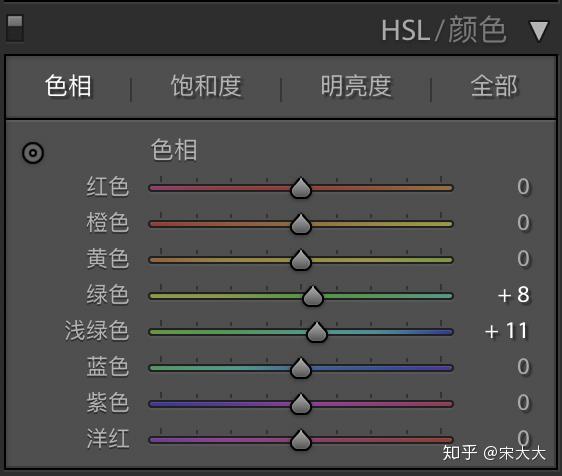Screen dimensions: 562x476
Task: Click the 色相 section heading above sliders
Action: coord(174,150)
